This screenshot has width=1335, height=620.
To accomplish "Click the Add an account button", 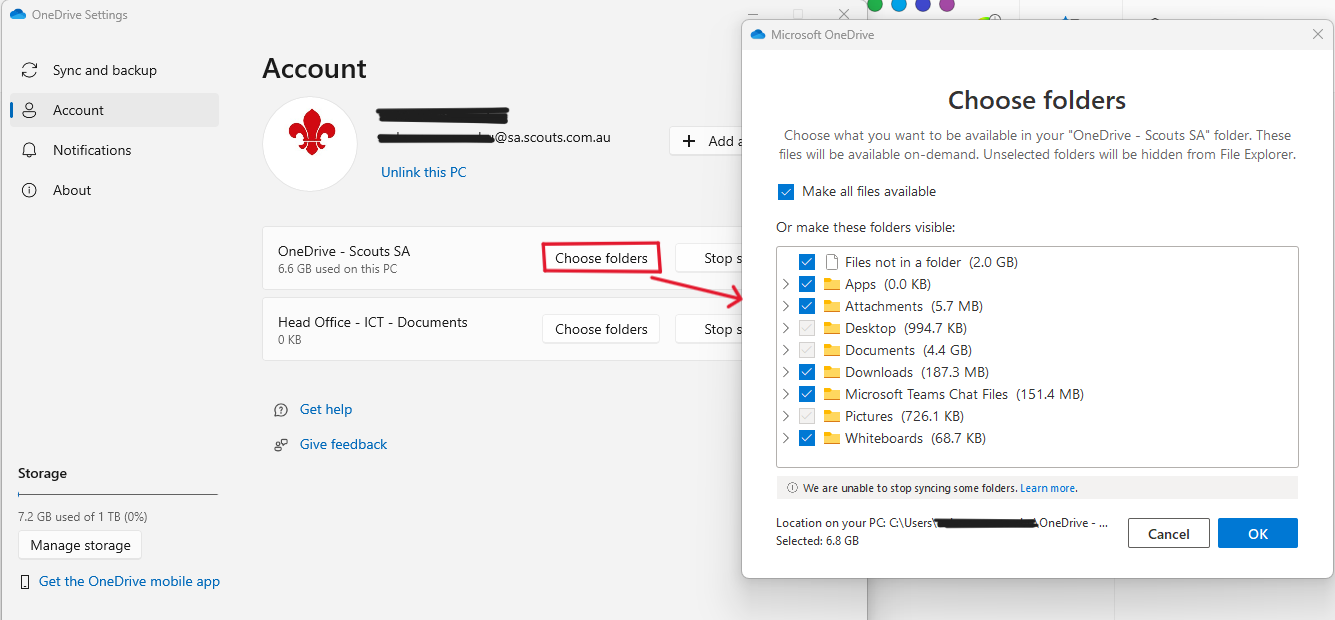I will pos(706,141).
